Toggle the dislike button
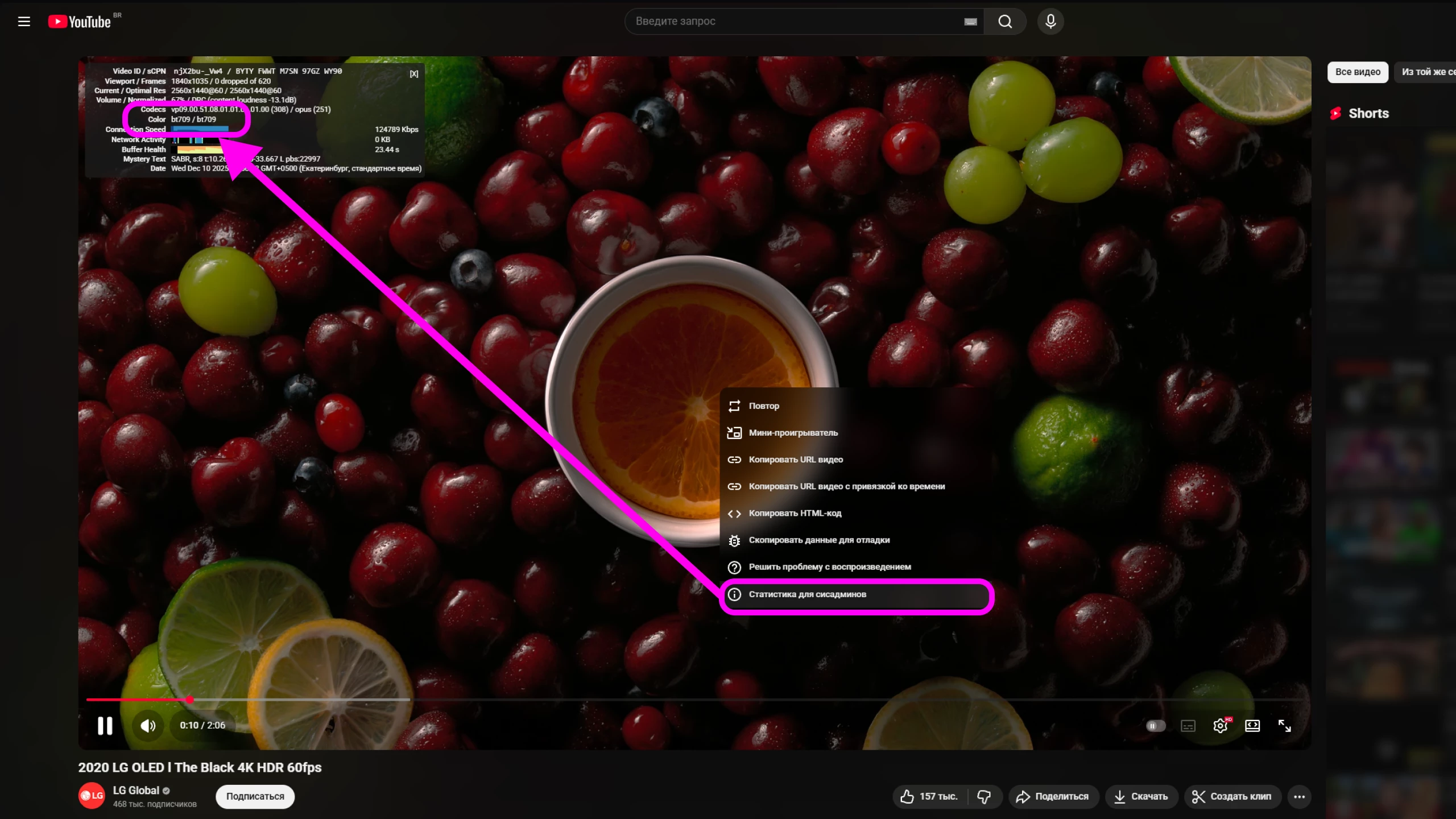The image size is (1456, 819). [x=984, y=796]
